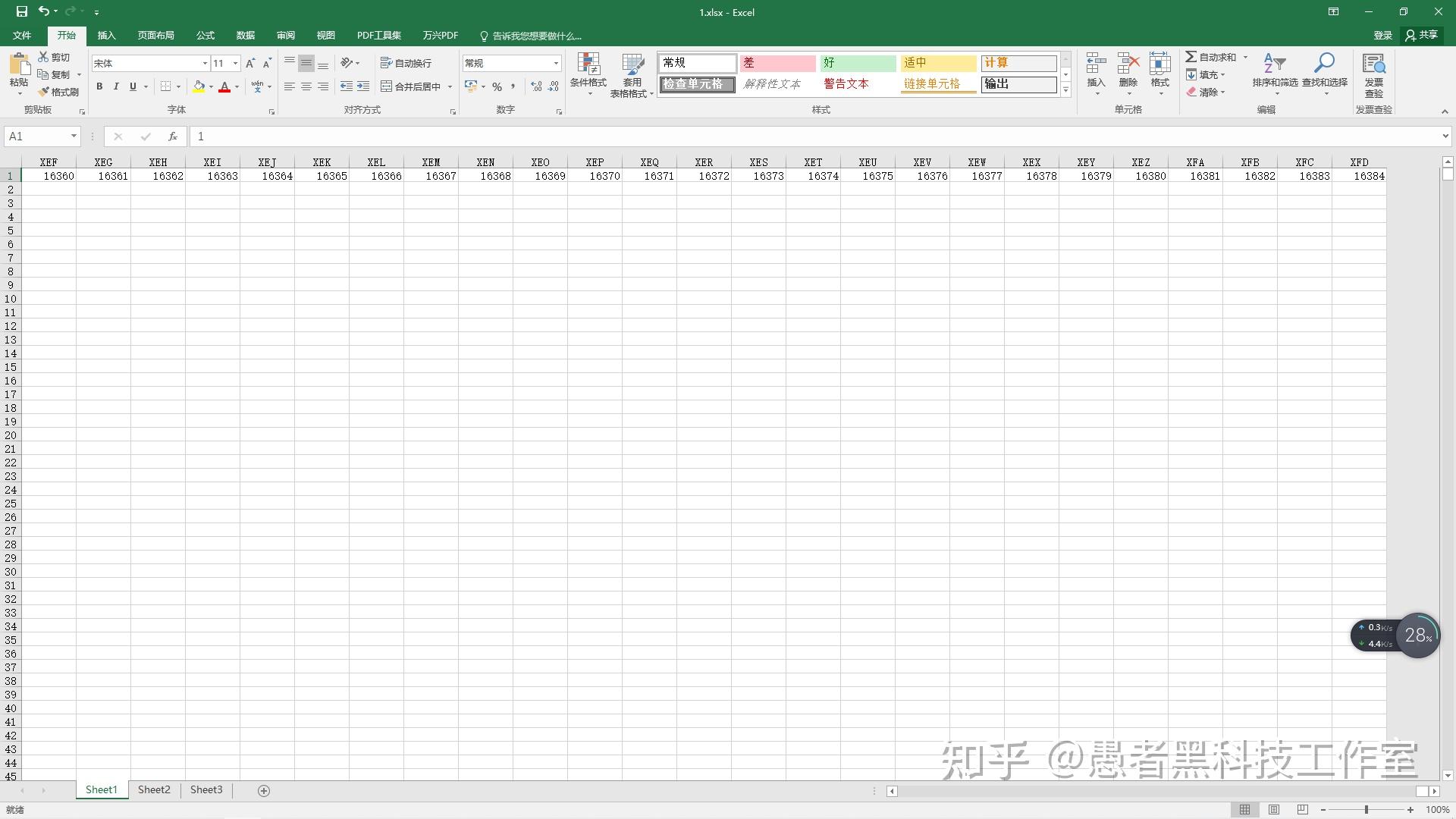Image resolution: width=1456 pixels, height=819 pixels.
Task: Select the 自动换行 (Wrap Text) toggle
Action: [x=407, y=62]
